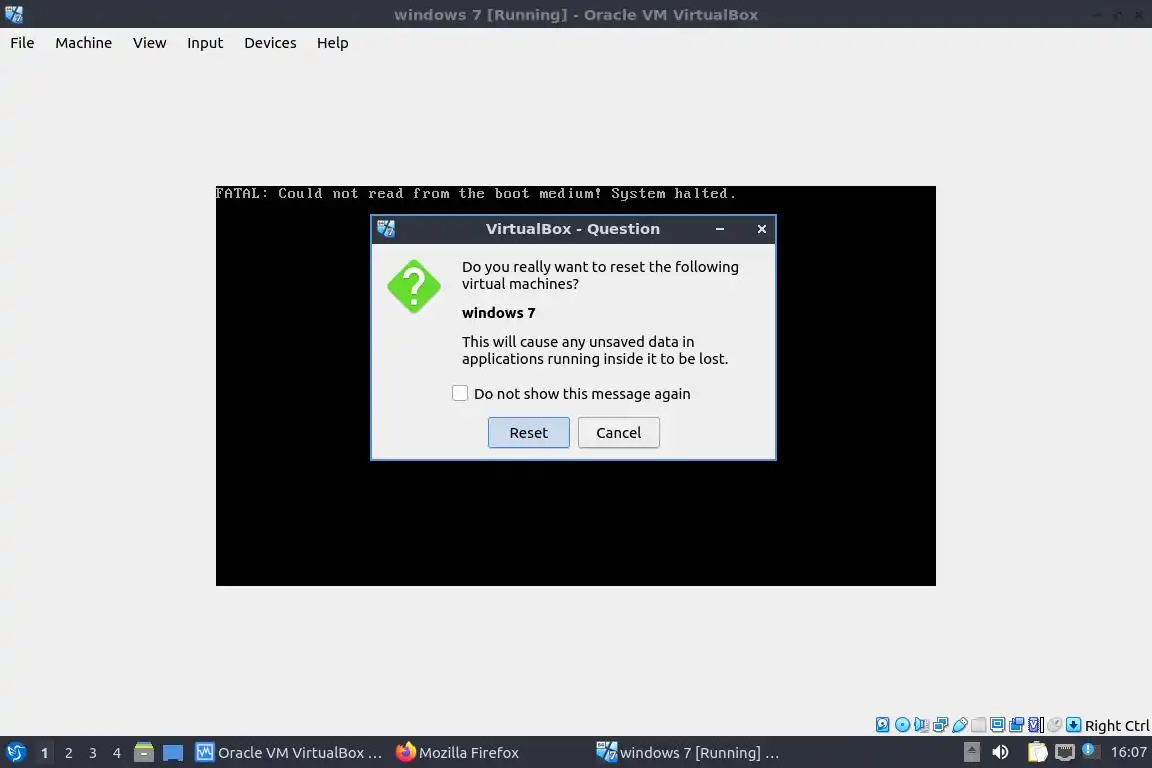Screen dimensions: 1152x768
Task: Open the network adapters status icon
Action: [x=940, y=725]
